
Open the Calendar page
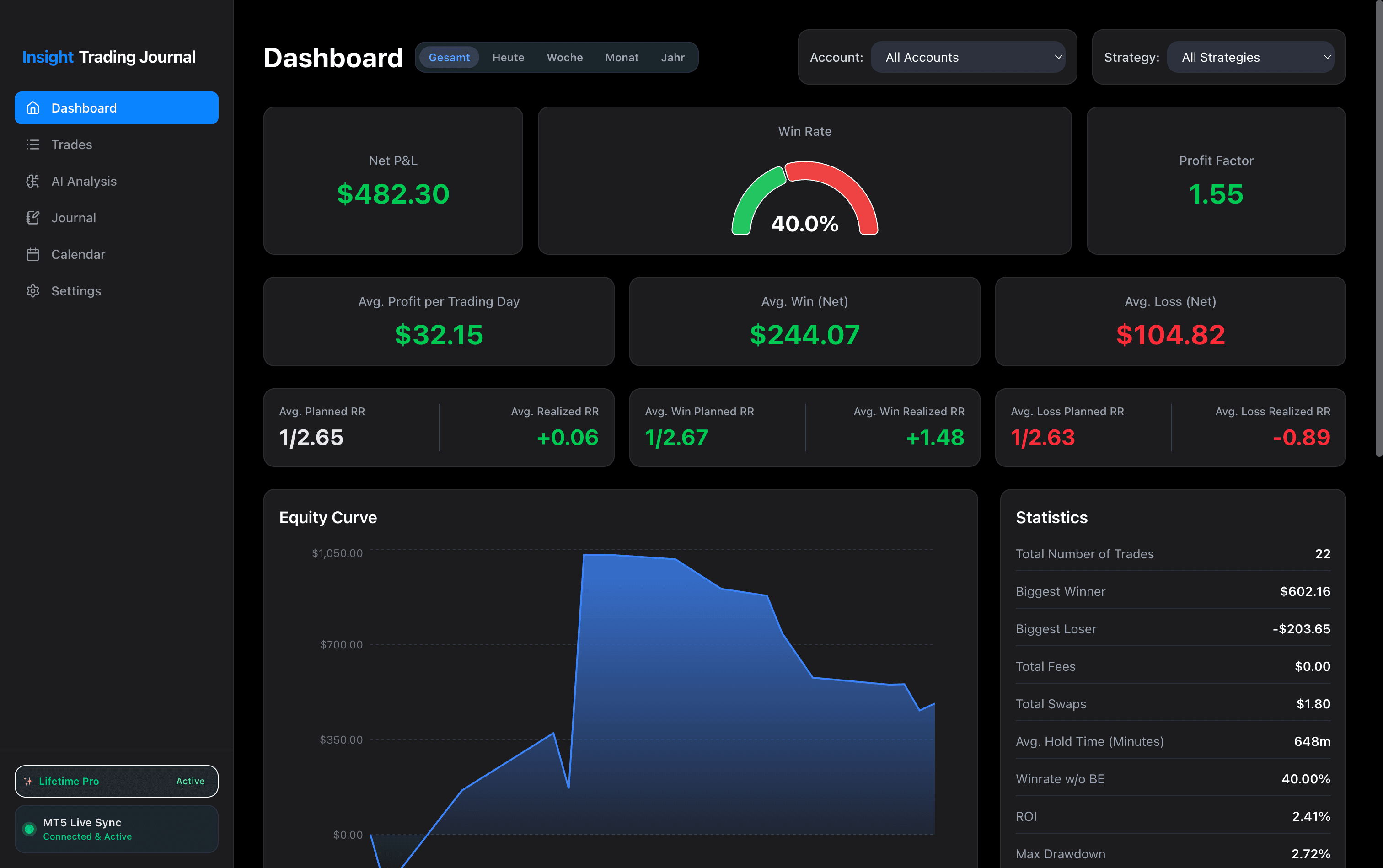[x=117, y=254]
